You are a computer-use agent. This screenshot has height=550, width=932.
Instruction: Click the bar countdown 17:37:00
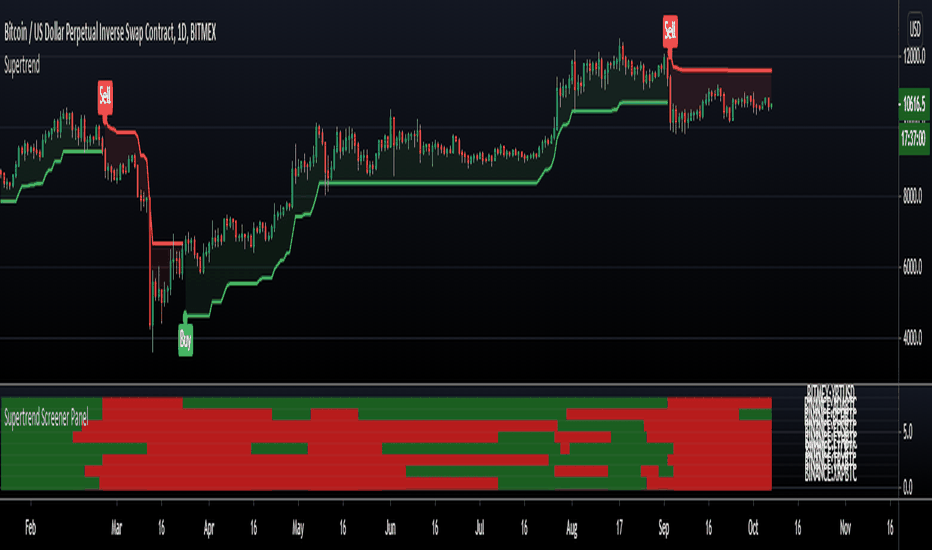point(914,139)
